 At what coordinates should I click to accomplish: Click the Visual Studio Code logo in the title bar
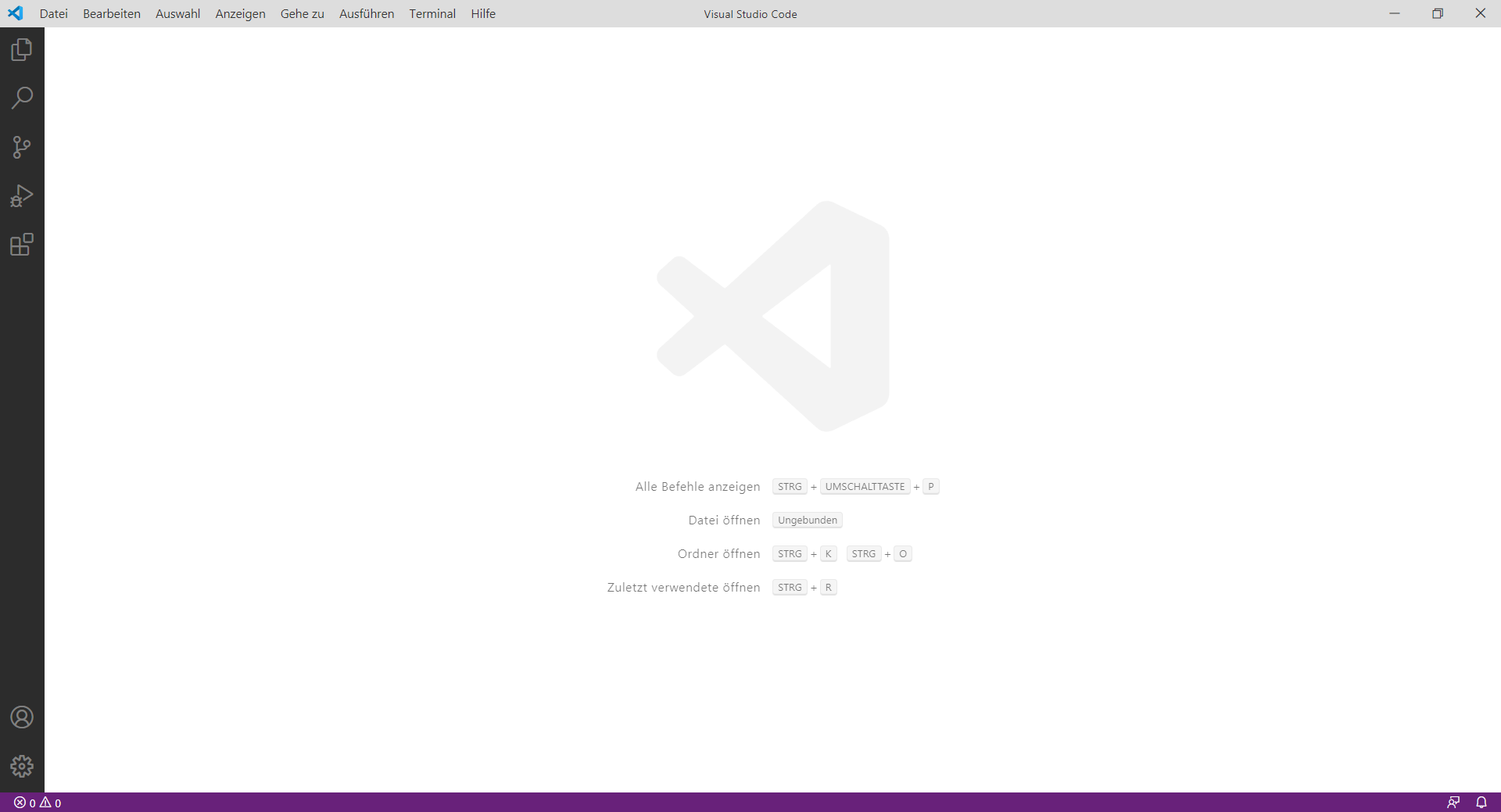coord(16,13)
